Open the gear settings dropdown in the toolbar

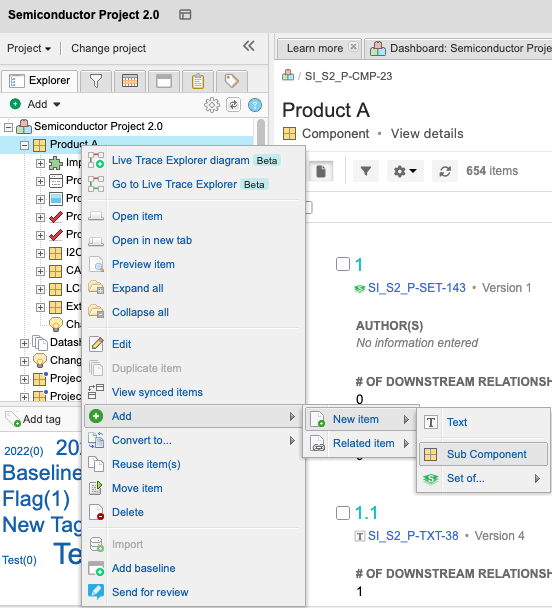click(405, 171)
